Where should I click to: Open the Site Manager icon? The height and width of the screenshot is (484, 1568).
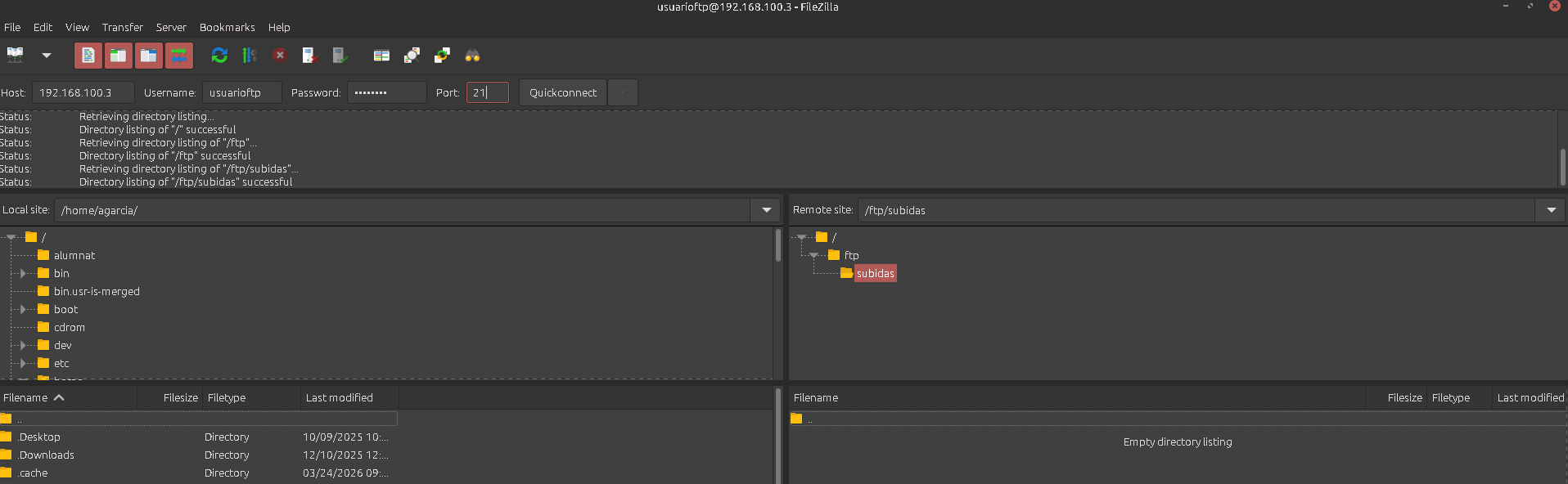pos(15,56)
